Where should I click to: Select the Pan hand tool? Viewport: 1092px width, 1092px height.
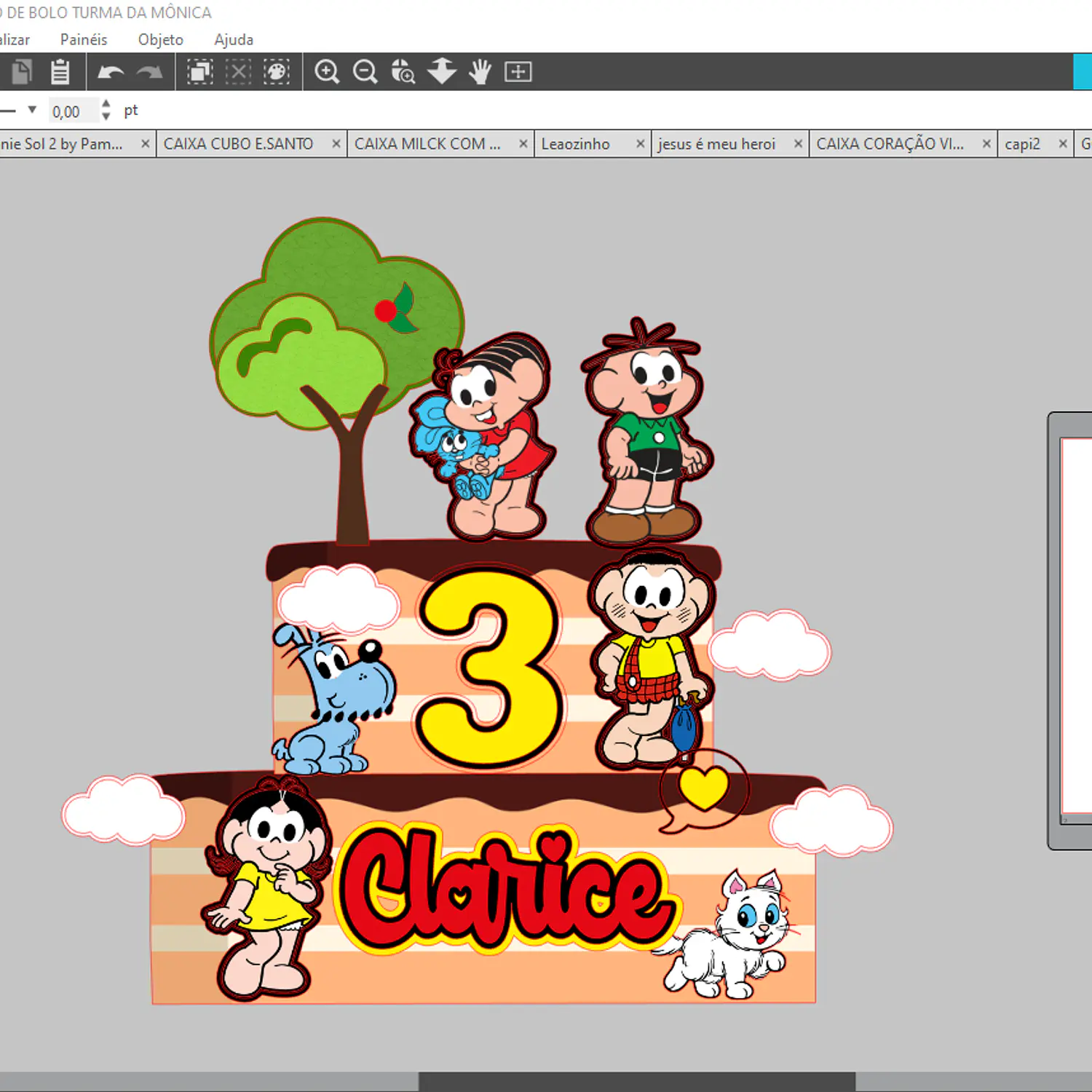tap(480, 71)
